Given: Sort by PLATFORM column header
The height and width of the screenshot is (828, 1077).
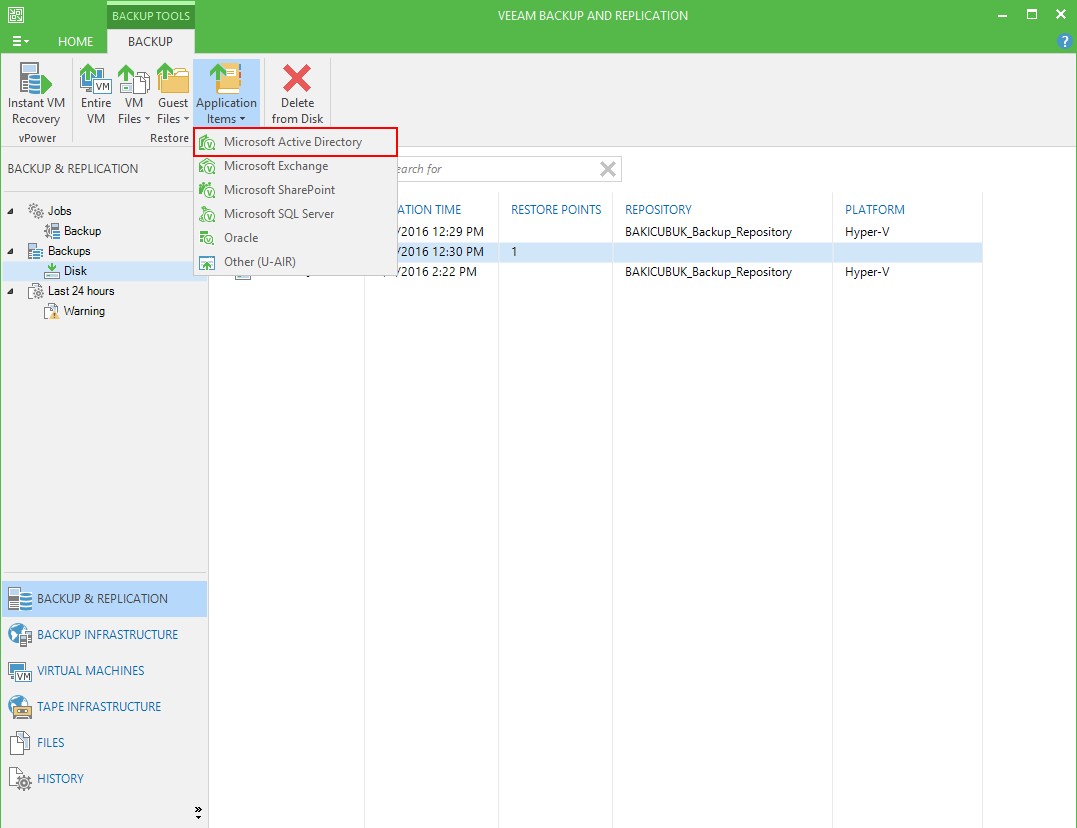Looking at the screenshot, I should (874, 210).
